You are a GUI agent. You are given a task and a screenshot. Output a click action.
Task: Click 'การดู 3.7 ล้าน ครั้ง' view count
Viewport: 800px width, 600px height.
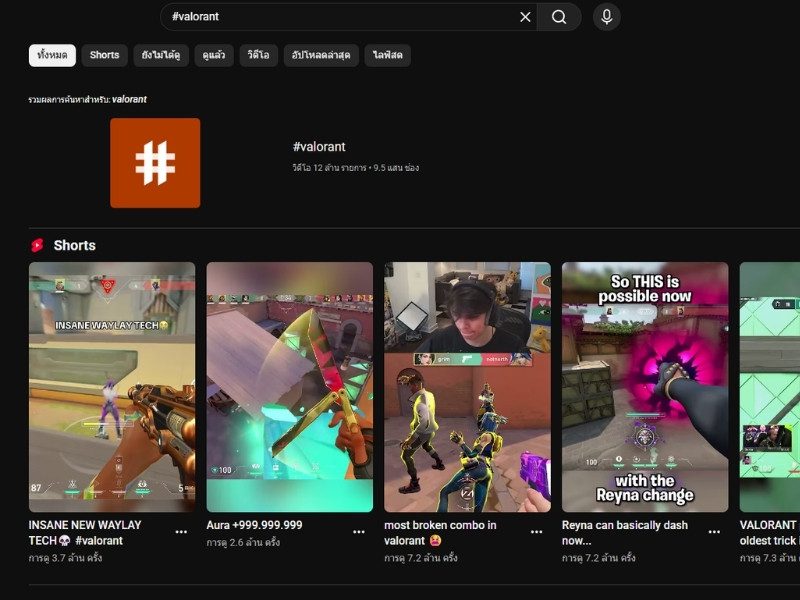(65, 558)
